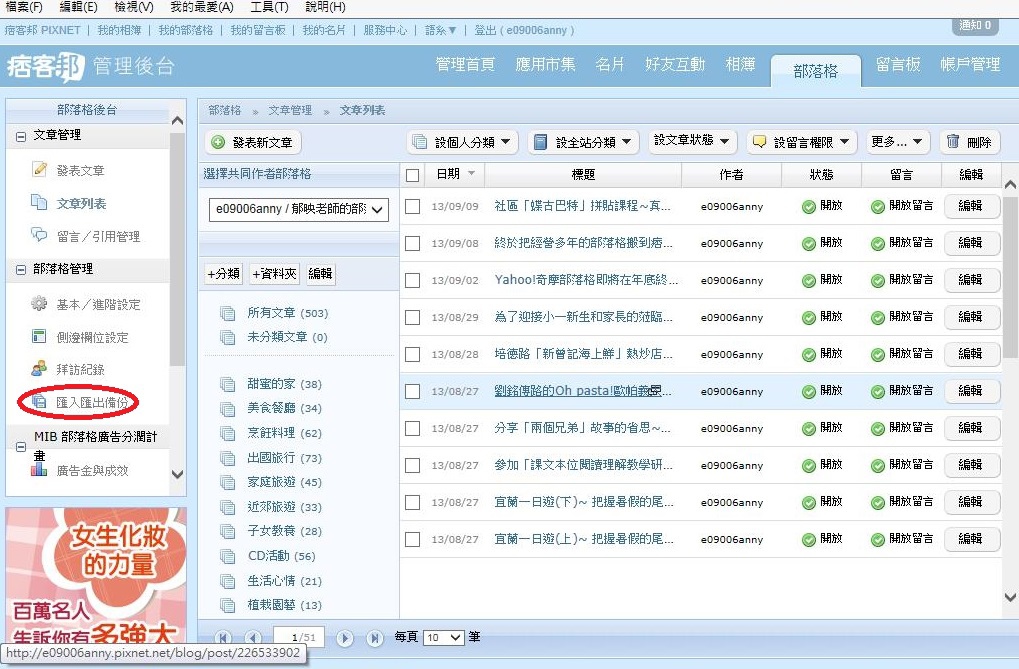Open the 設全站分類 dropdown

click(583, 142)
